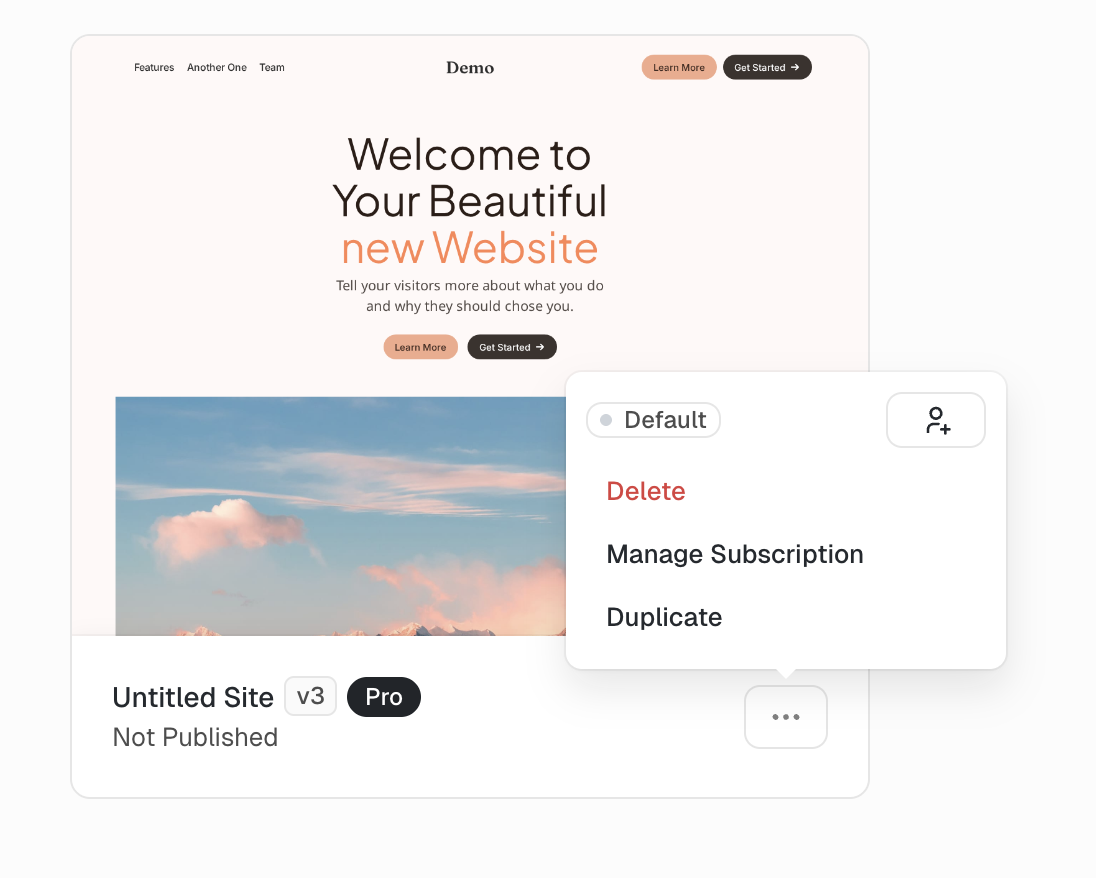Choose Manage Subscription from the menu
The image size is (1096, 878).
[x=735, y=554]
